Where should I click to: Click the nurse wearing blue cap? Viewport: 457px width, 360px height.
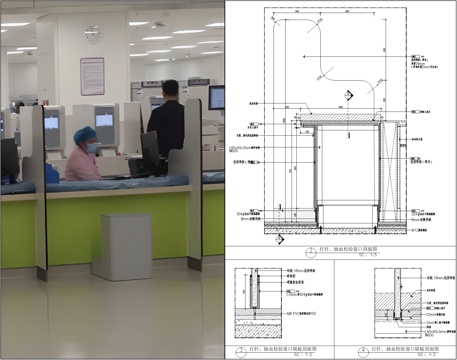point(82,154)
